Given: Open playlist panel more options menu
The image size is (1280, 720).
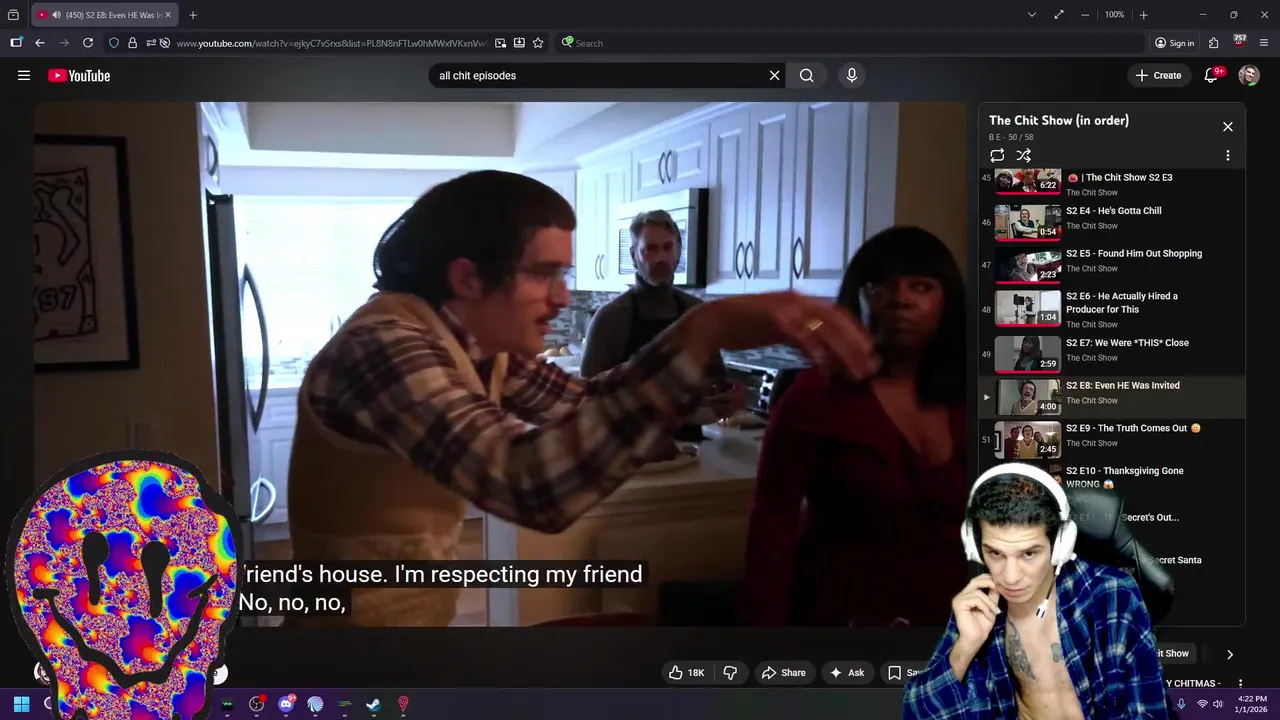Looking at the screenshot, I should point(1228,155).
